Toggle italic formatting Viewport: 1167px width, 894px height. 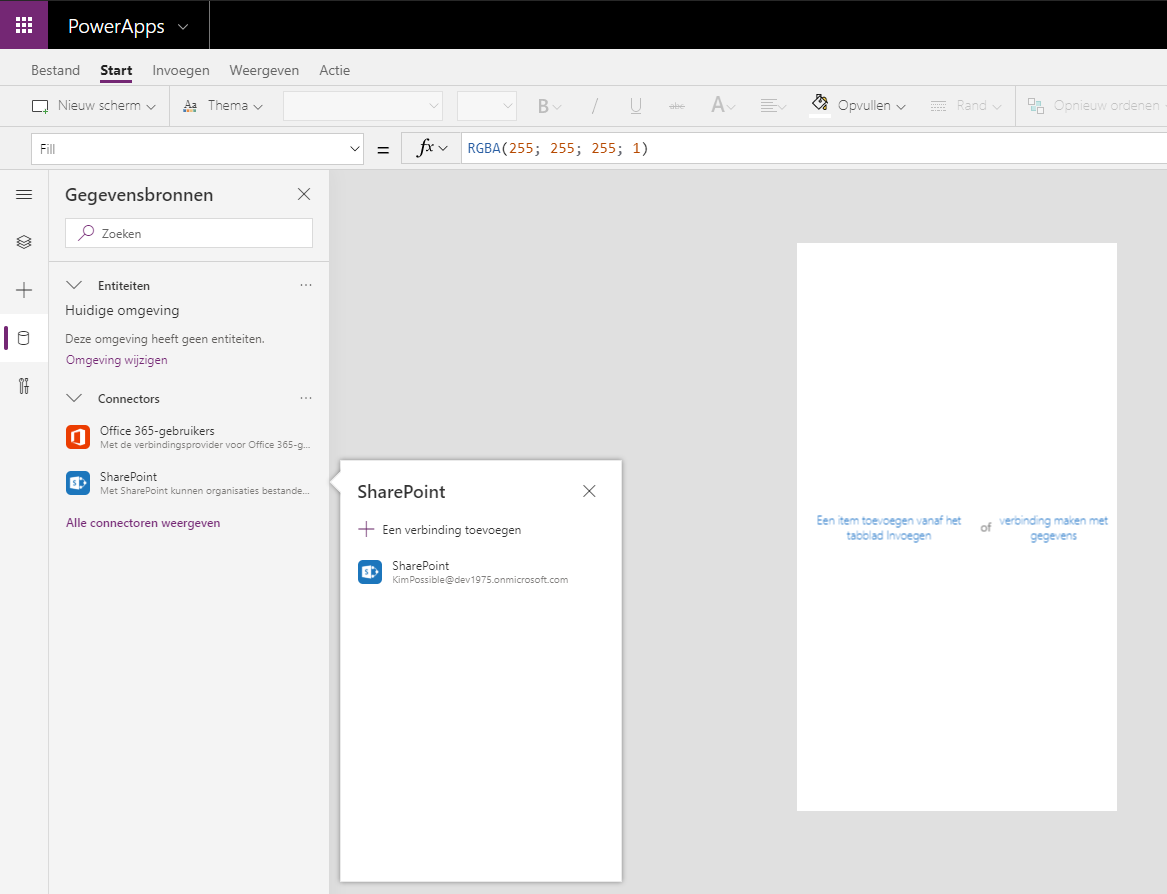coord(595,106)
